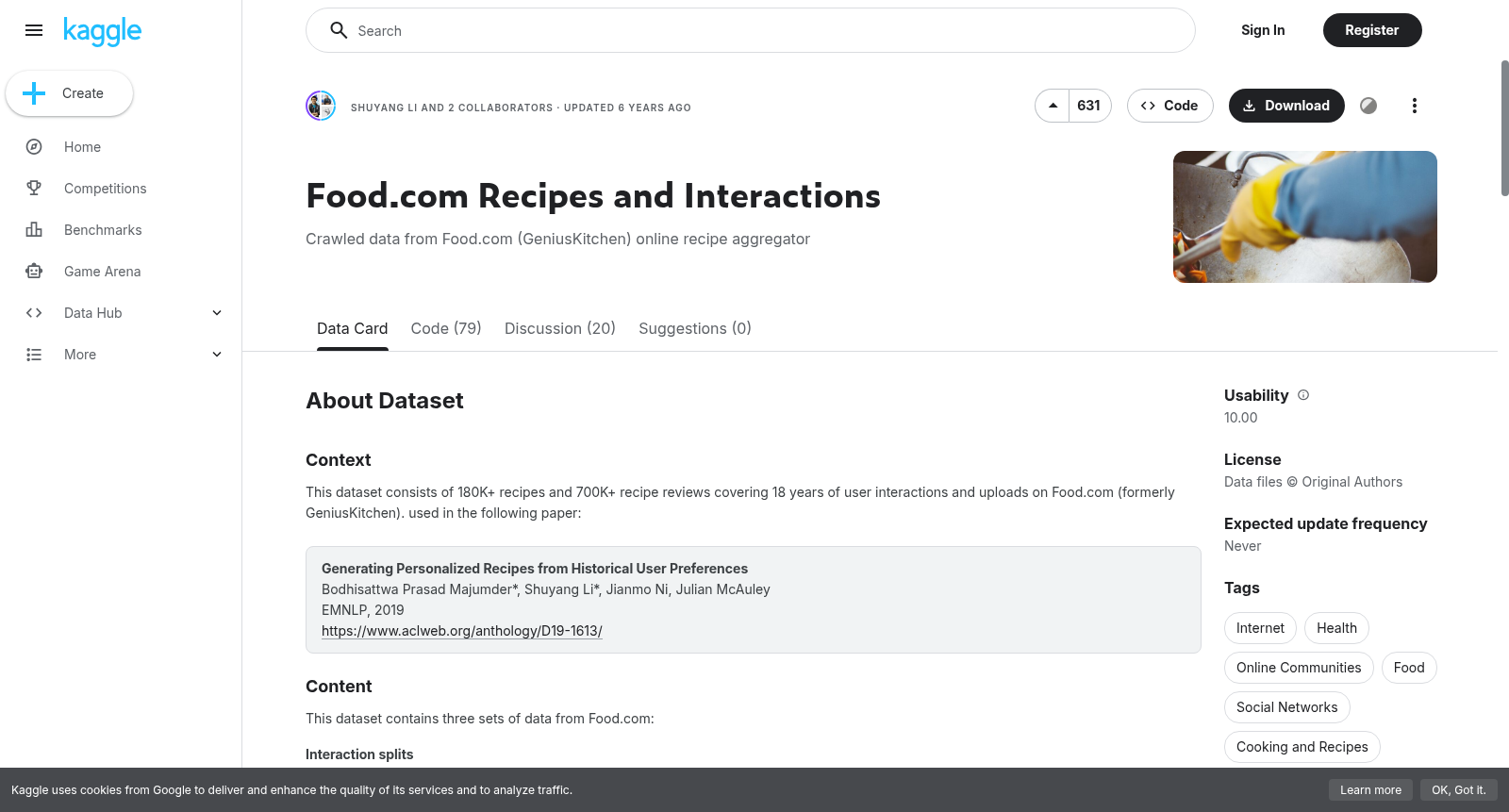Accept cookies with OK, Got it
Viewport: 1509px width, 812px height.
(1458, 790)
